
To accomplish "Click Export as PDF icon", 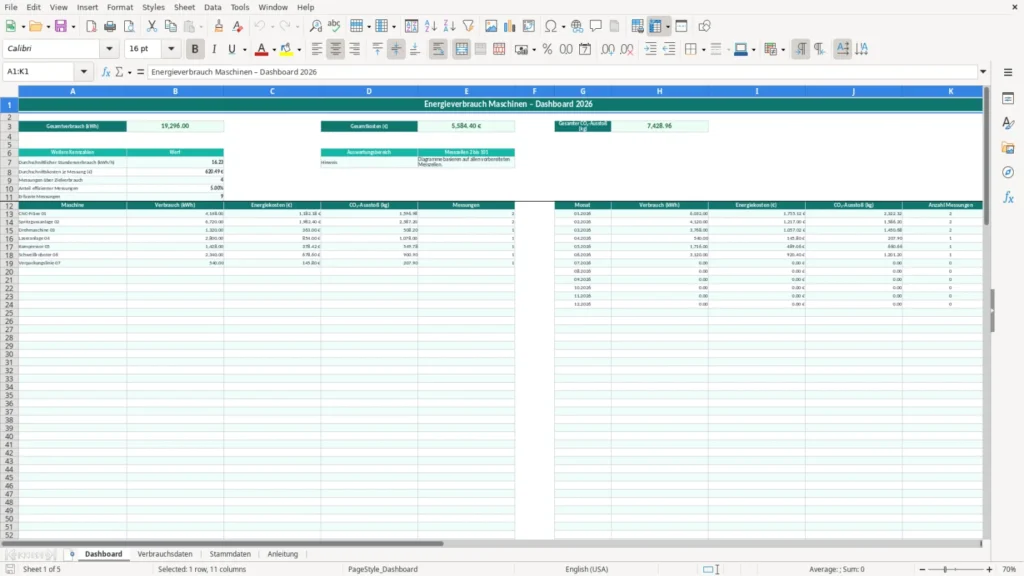I will click(x=91, y=26).
